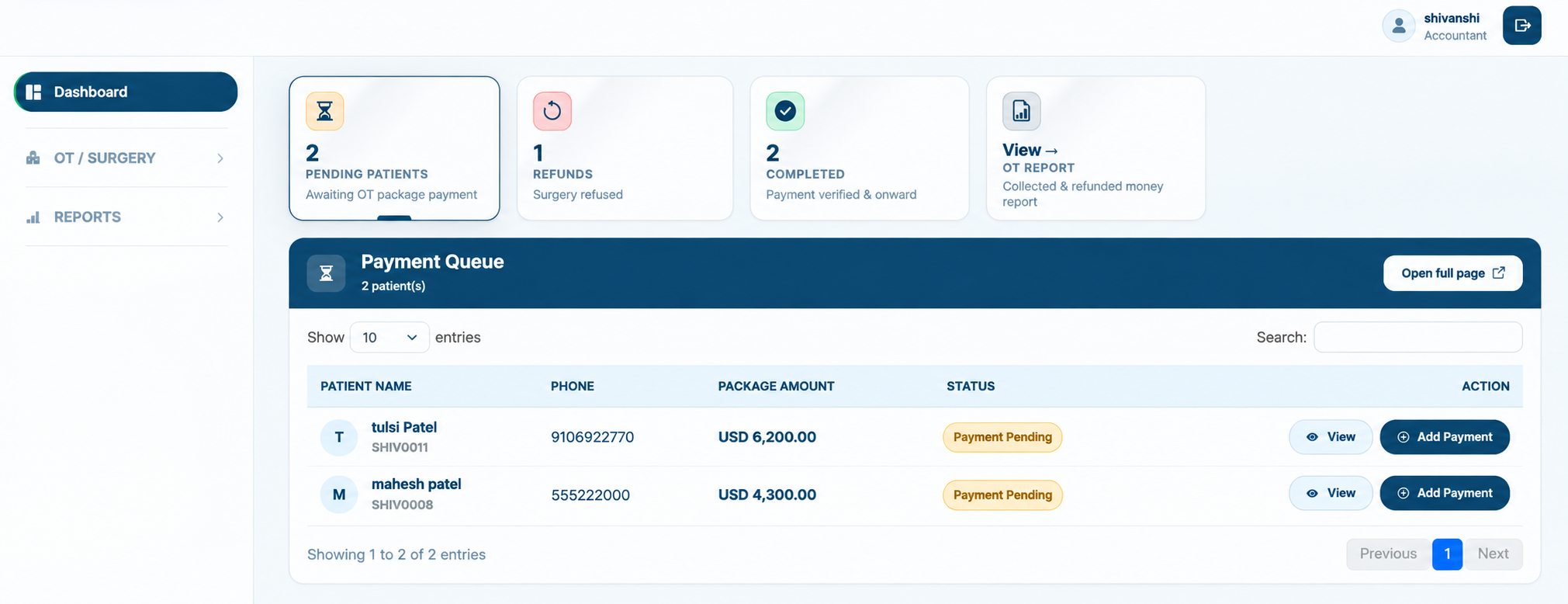Focus the Search input field

[1417, 338]
